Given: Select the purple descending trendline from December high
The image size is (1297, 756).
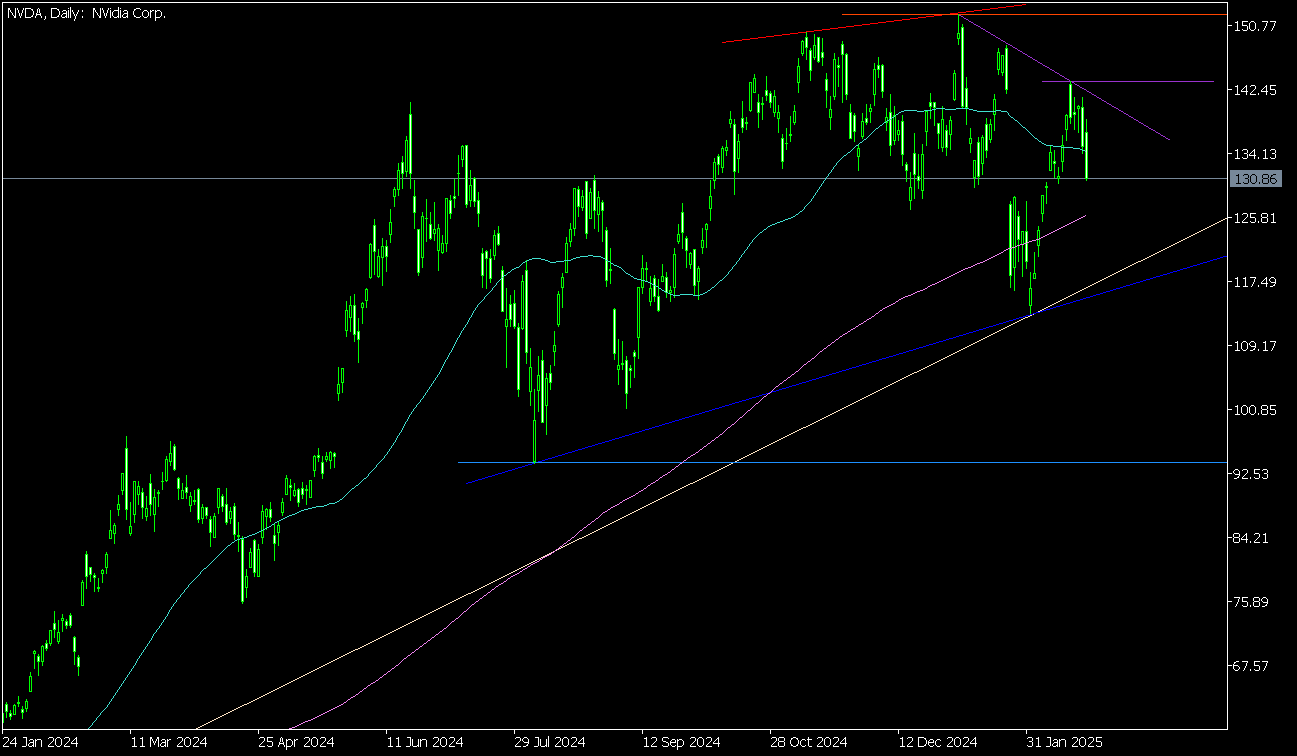Looking at the screenshot, I should [x=1064, y=77].
